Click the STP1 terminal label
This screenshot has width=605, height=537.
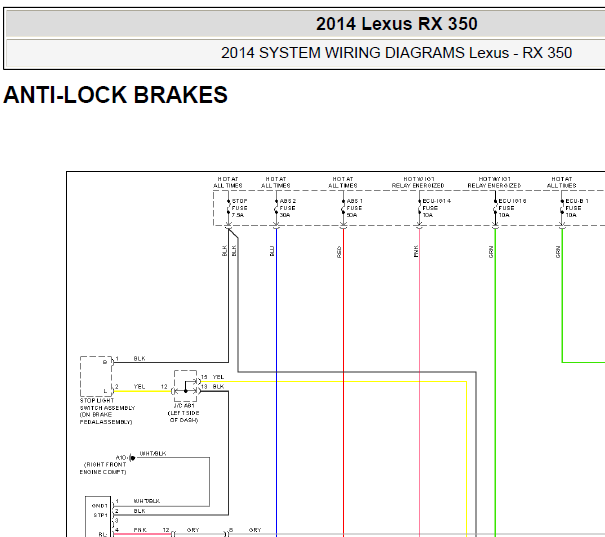(100, 515)
